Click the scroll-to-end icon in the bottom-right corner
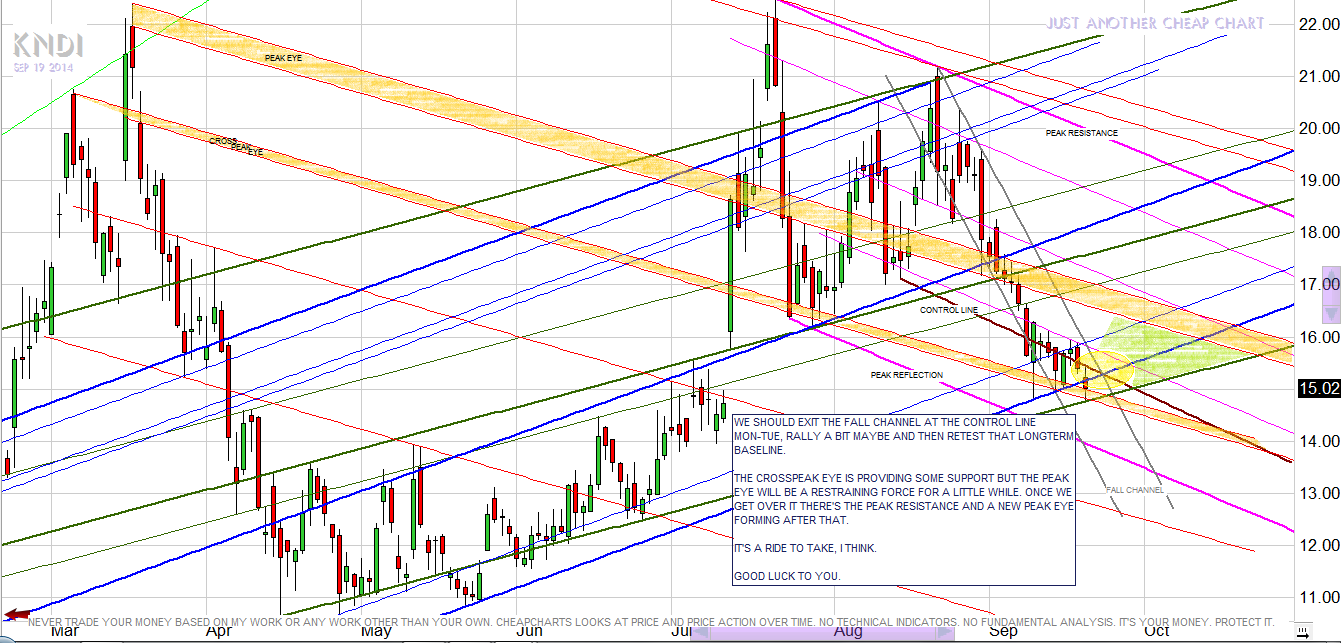Image resolution: width=1341 pixels, height=643 pixels. tap(1300, 631)
